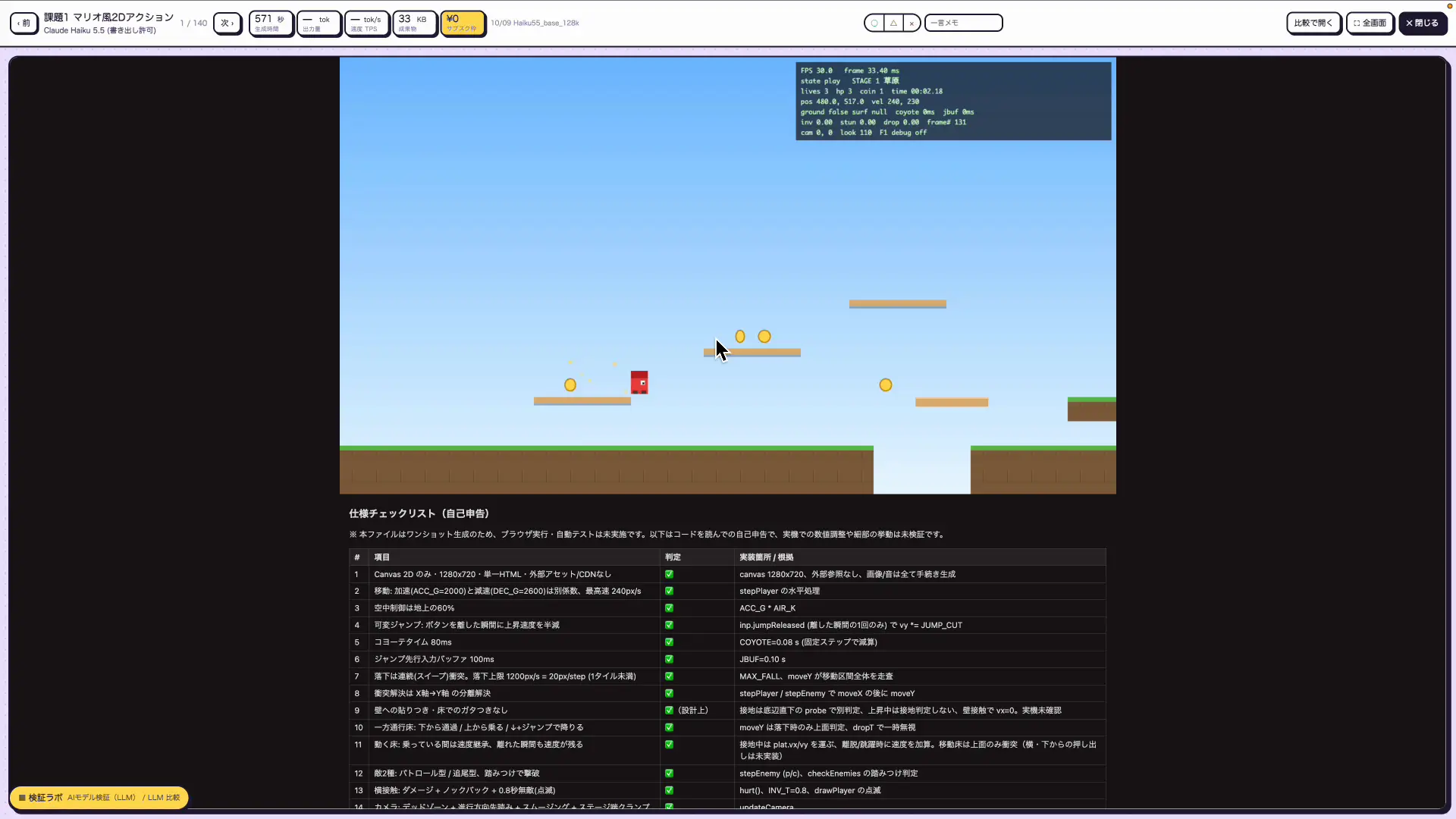Click the title 課題1 マリオ風2Dアクション
This screenshot has width=1456, height=819.
[x=108, y=17]
